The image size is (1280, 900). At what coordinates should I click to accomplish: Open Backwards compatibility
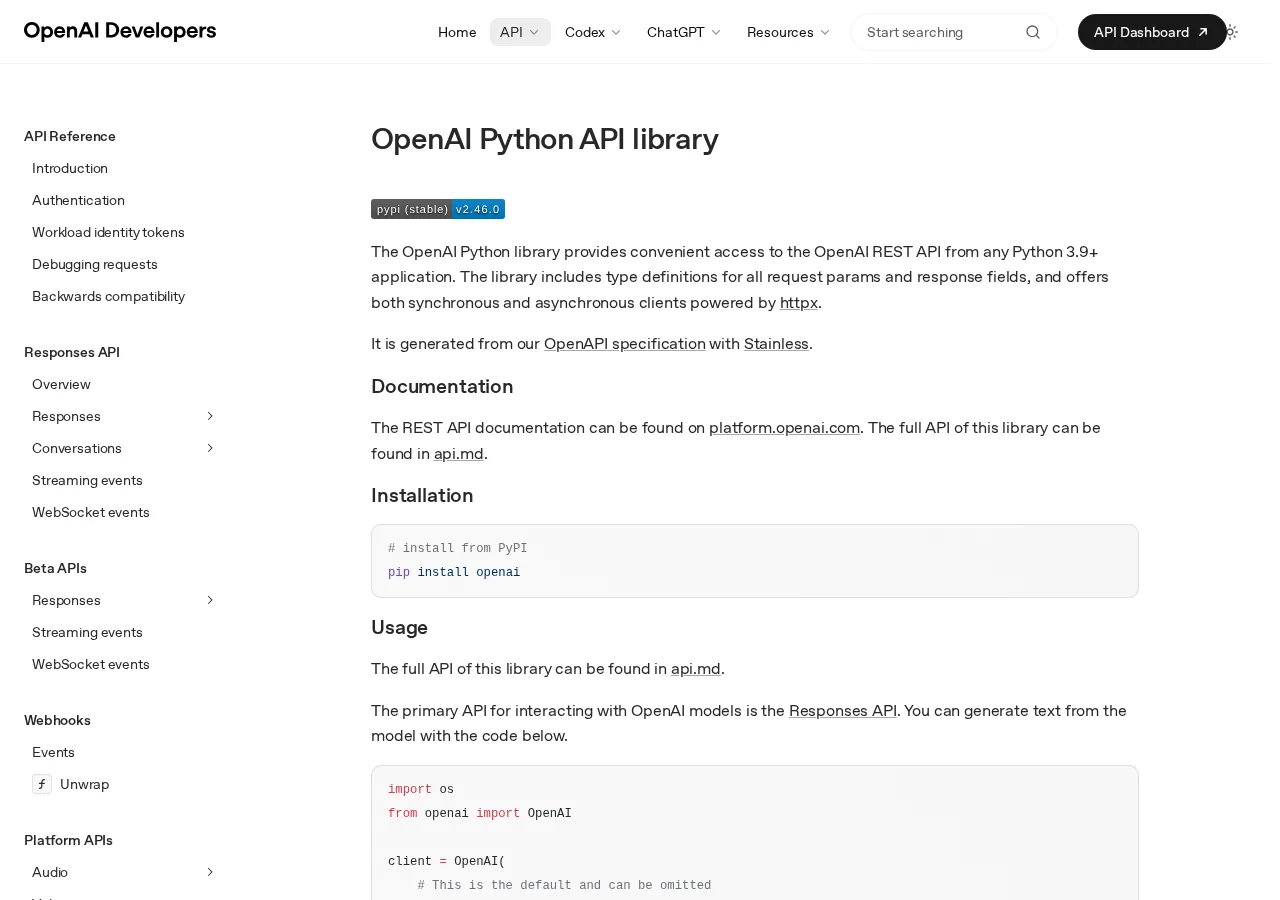coord(108,296)
